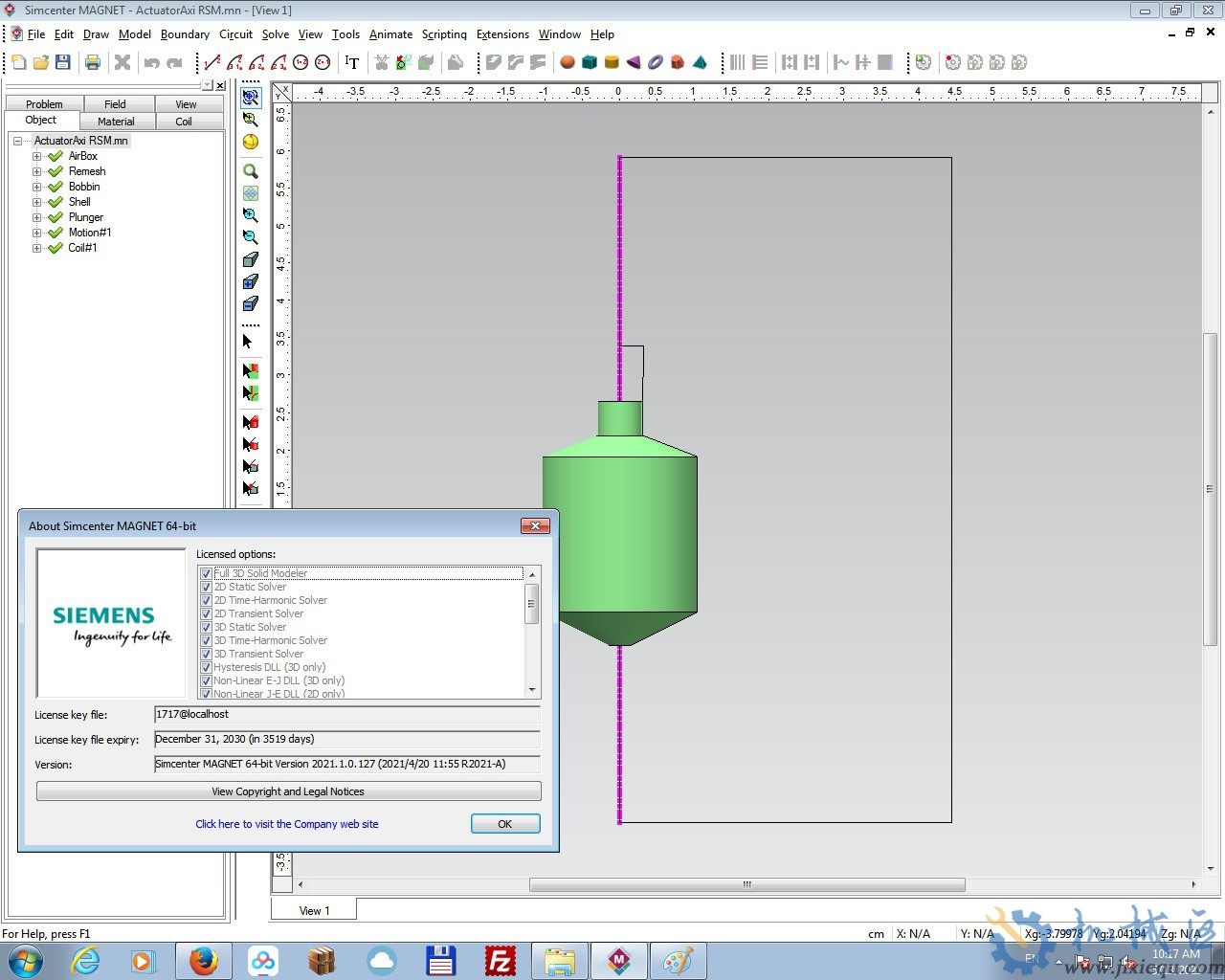Image resolution: width=1225 pixels, height=980 pixels.
Task: Expand the Coil#1 node
Action: tap(35, 248)
